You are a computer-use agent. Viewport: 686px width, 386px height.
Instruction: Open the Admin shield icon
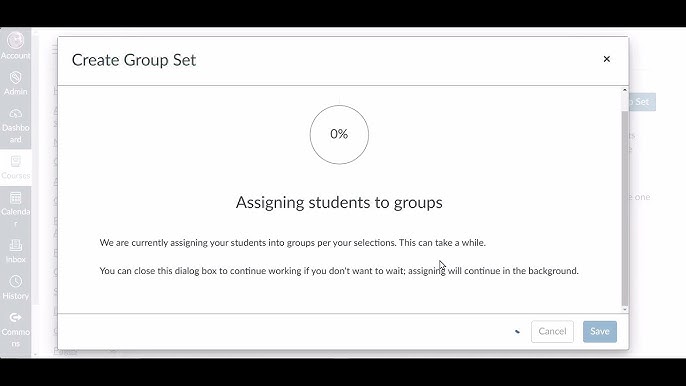15,78
